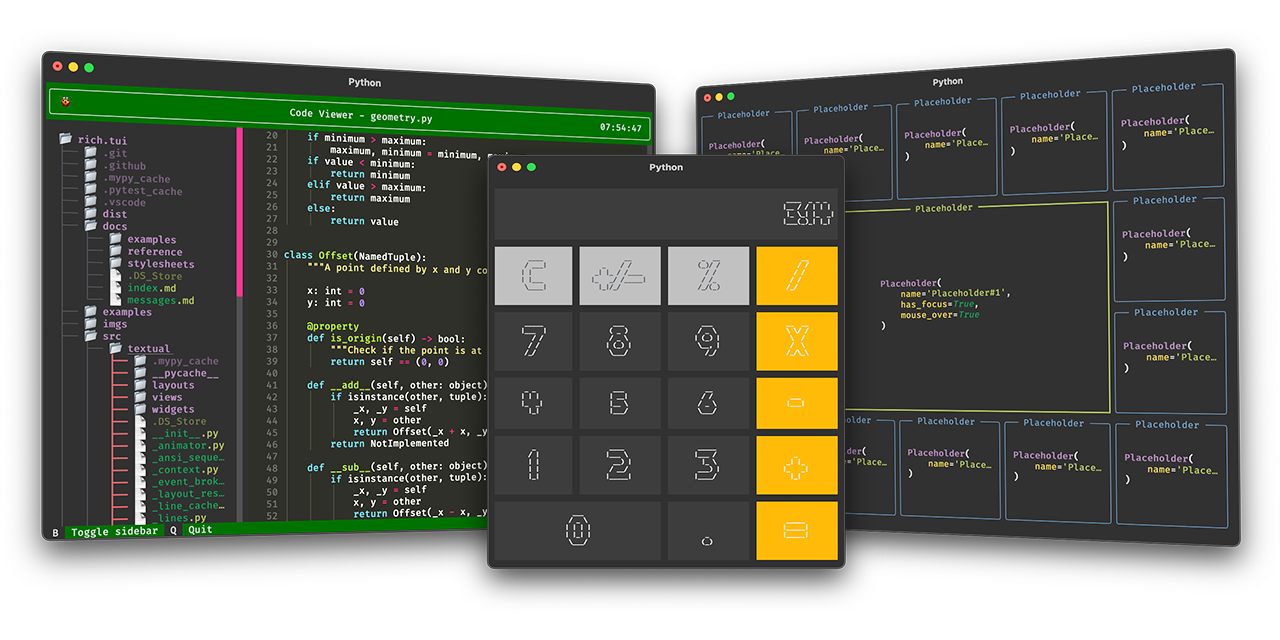The width and height of the screenshot is (1280, 640).
Task: Click the folder icon beside stylesheets
Action: tap(115, 263)
